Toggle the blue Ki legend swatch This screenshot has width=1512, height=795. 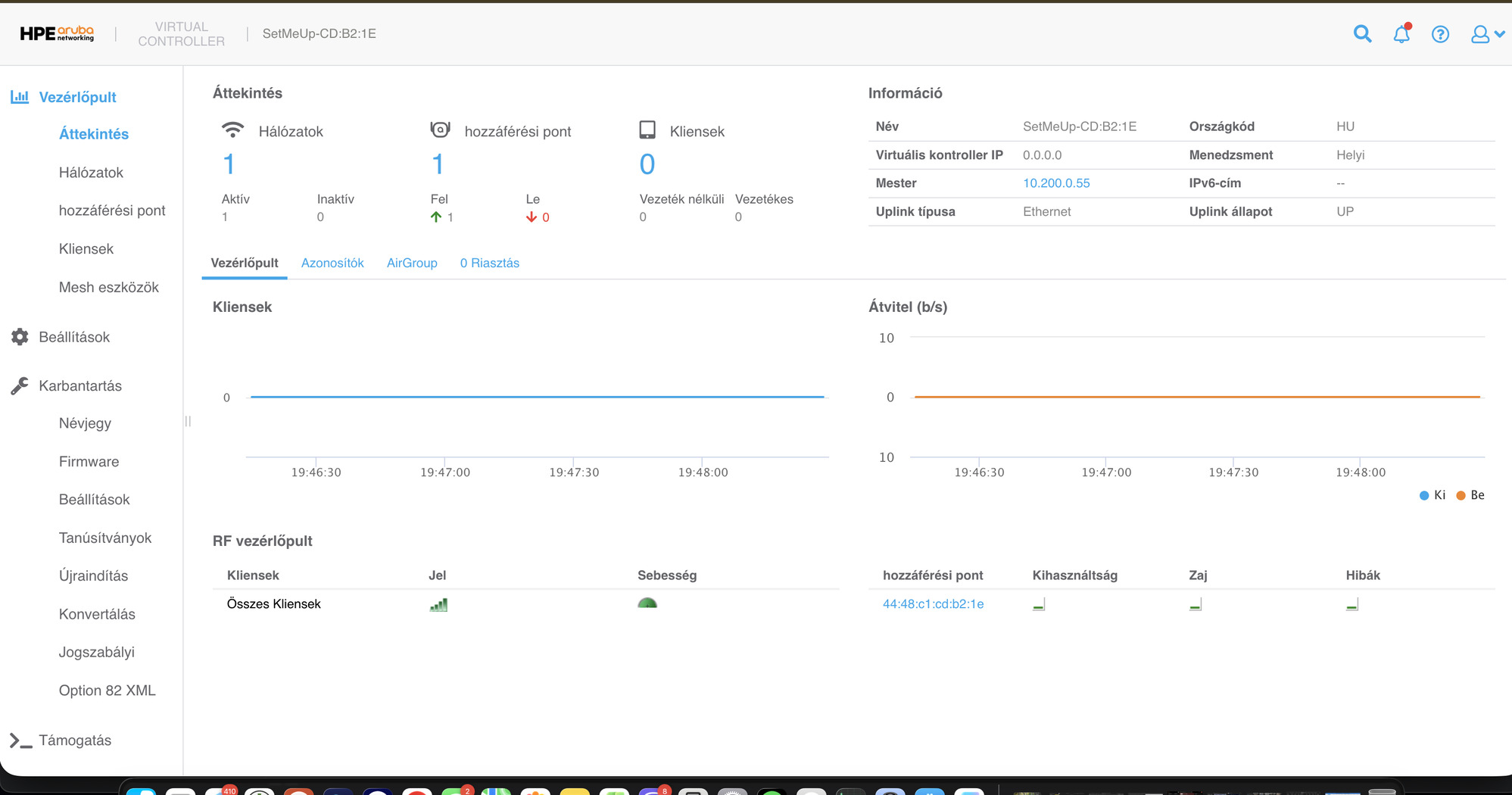[x=1424, y=495]
